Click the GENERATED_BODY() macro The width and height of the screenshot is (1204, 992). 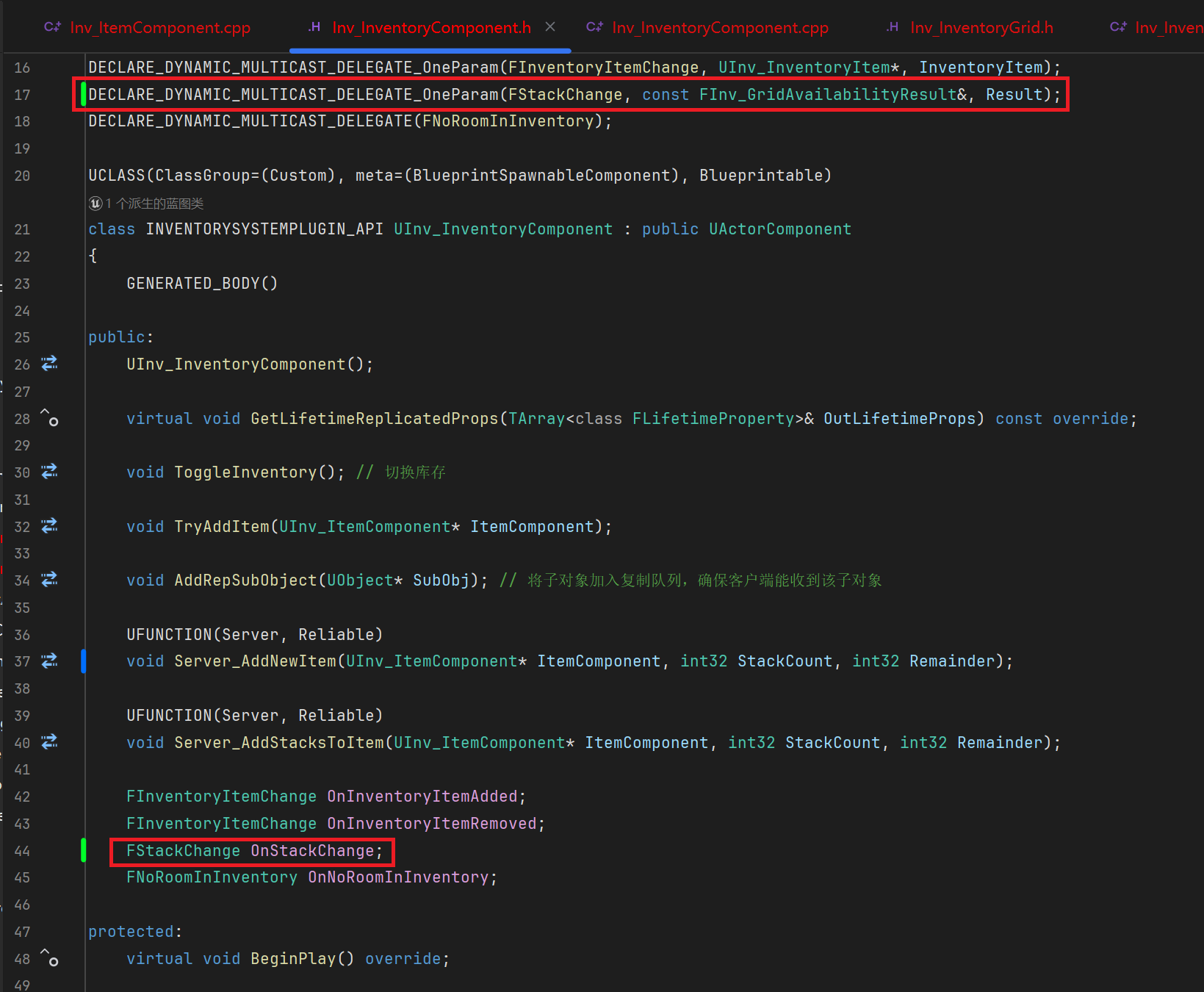pyautogui.click(x=202, y=284)
